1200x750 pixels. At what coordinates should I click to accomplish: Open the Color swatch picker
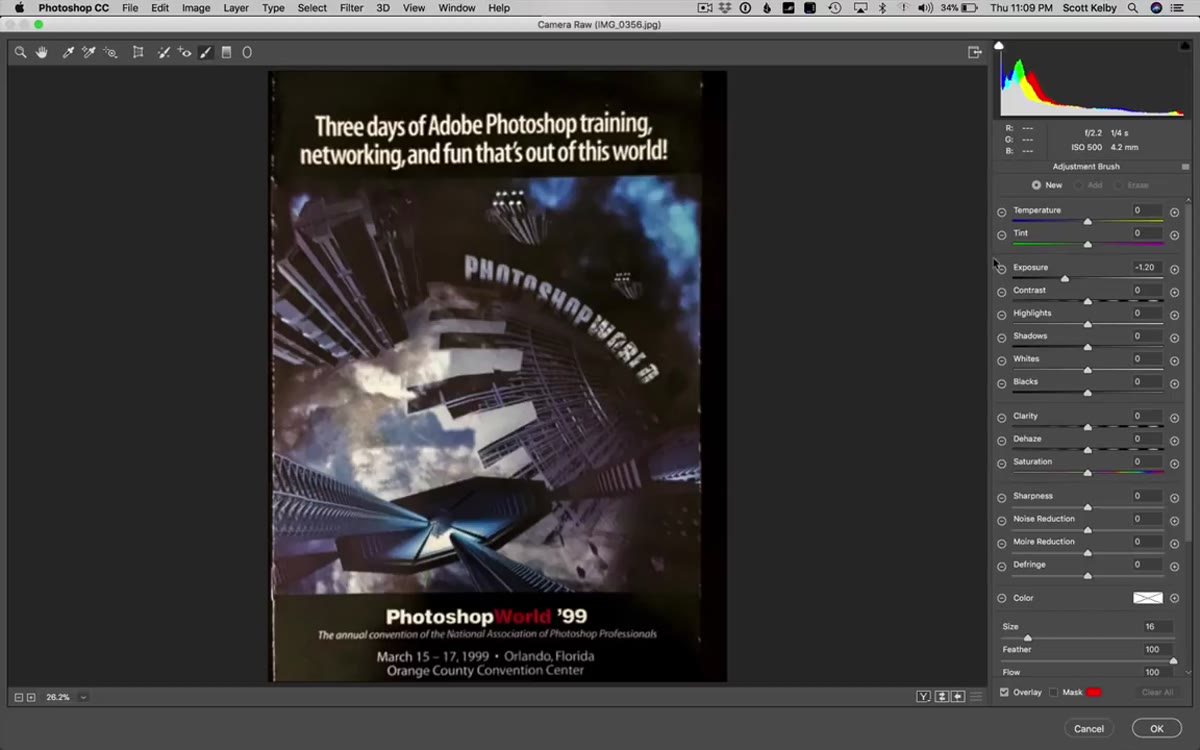click(1147, 598)
